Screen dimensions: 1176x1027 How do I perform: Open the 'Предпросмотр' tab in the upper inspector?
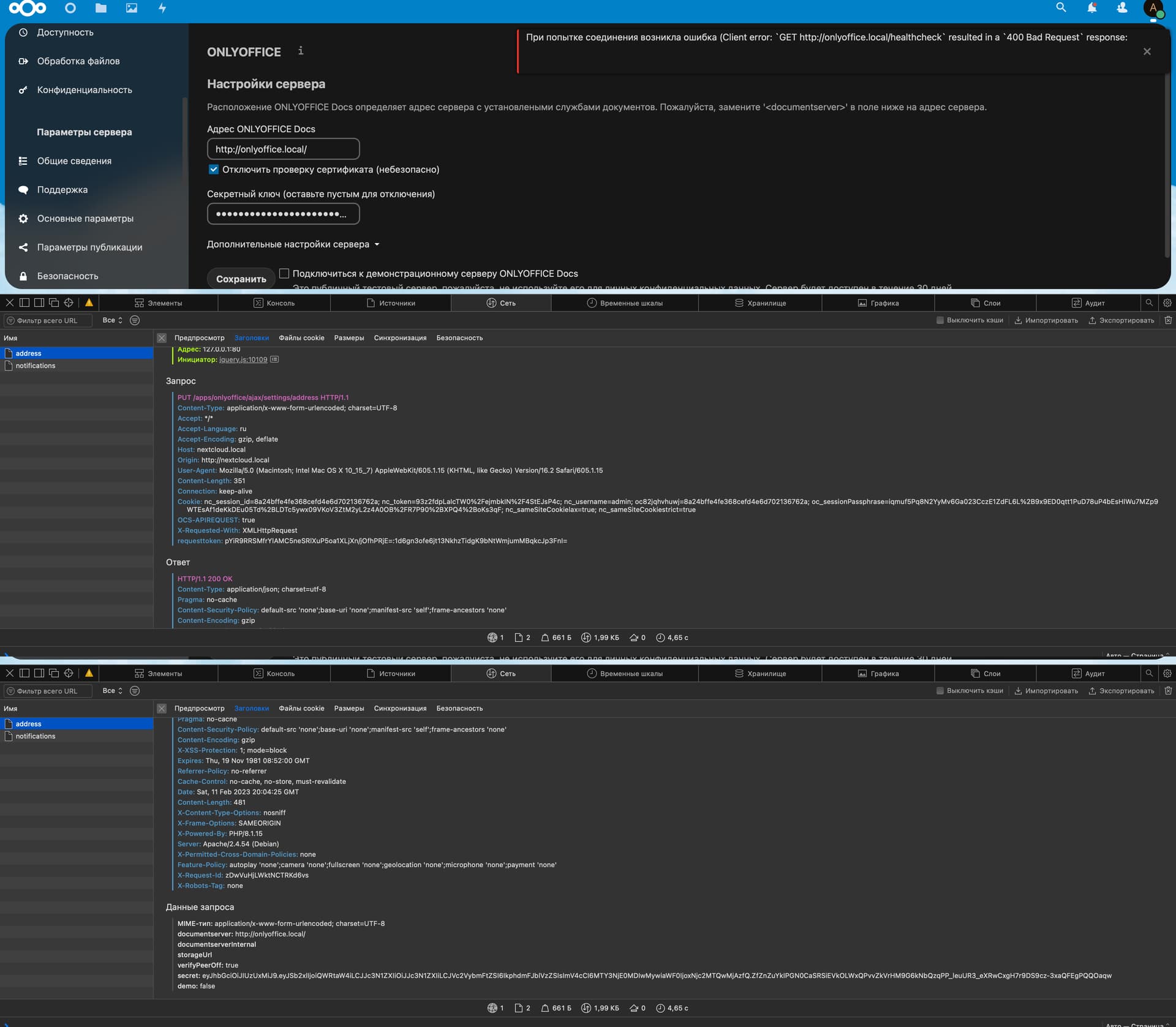pyautogui.click(x=199, y=337)
